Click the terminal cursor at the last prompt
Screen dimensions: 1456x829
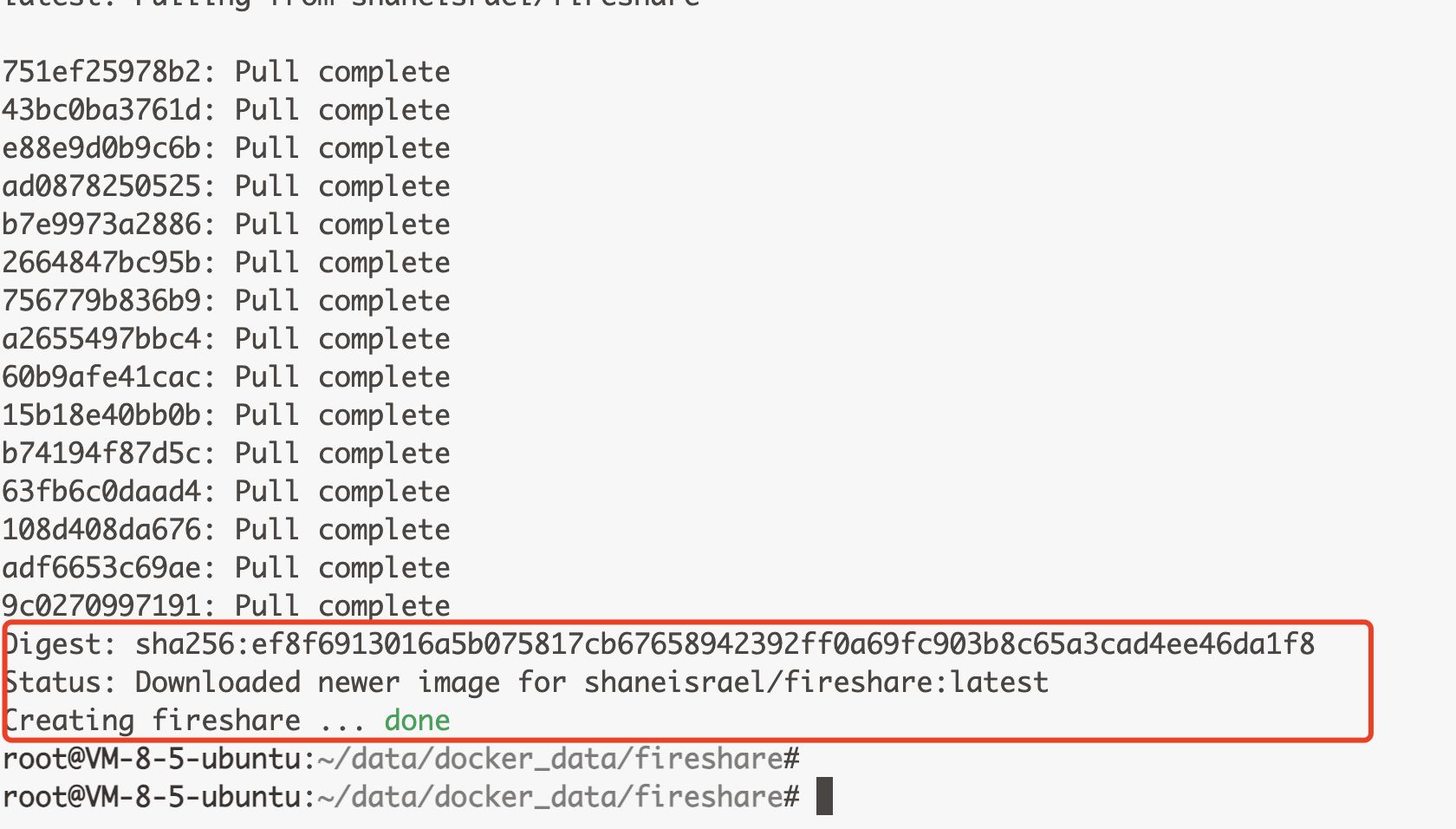coord(824,797)
